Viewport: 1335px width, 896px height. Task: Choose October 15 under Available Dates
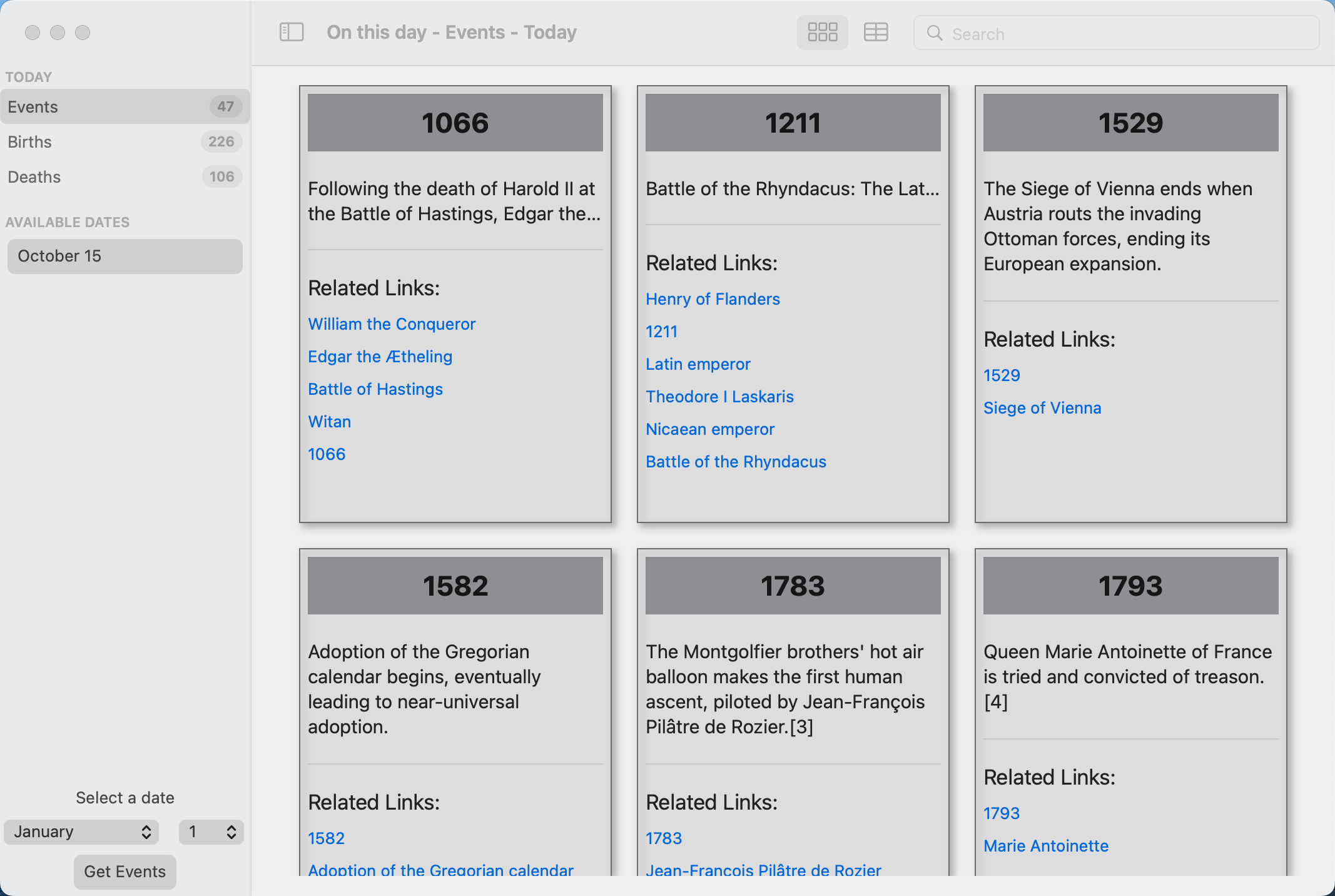[x=125, y=256]
